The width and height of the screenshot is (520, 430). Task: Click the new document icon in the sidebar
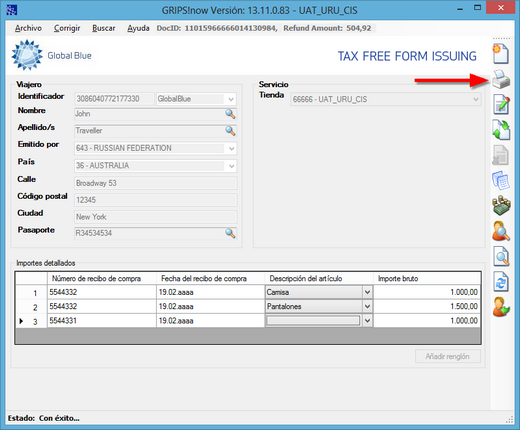(x=501, y=54)
